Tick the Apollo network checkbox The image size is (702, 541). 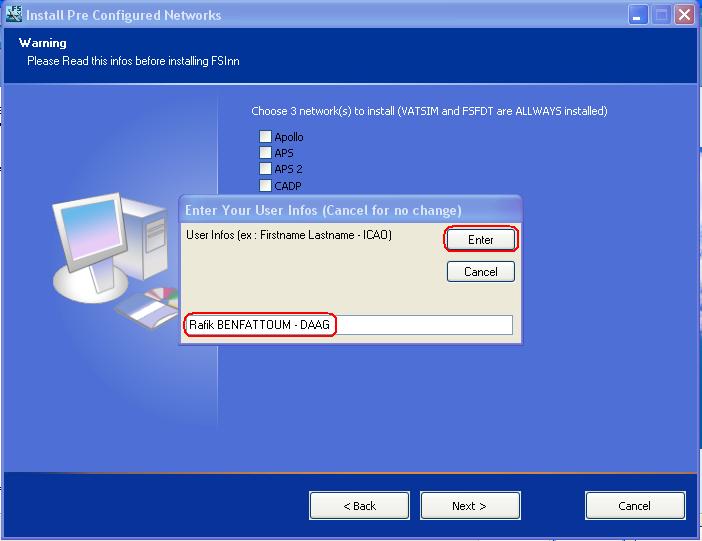[265, 136]
